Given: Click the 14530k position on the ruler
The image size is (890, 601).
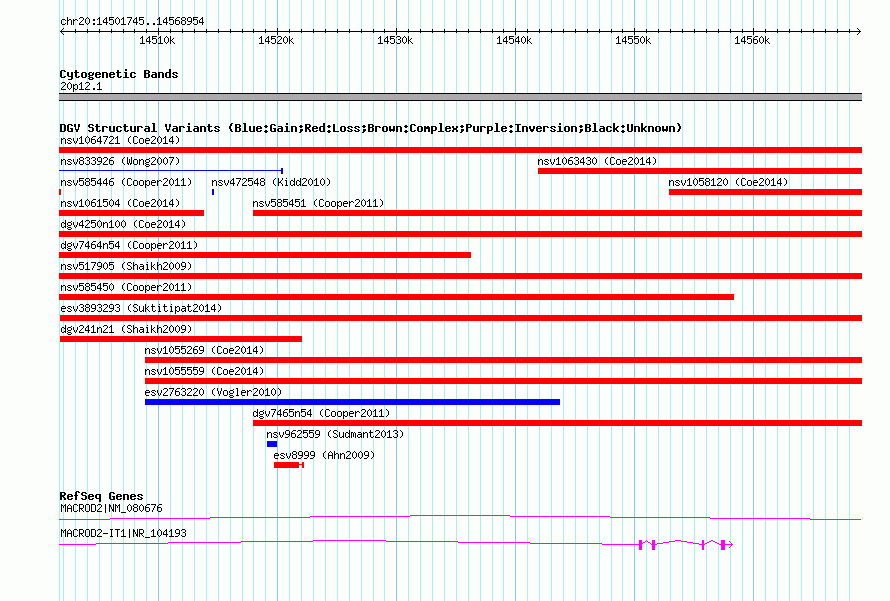Looking at the screenshot, I should click(395, 40).
